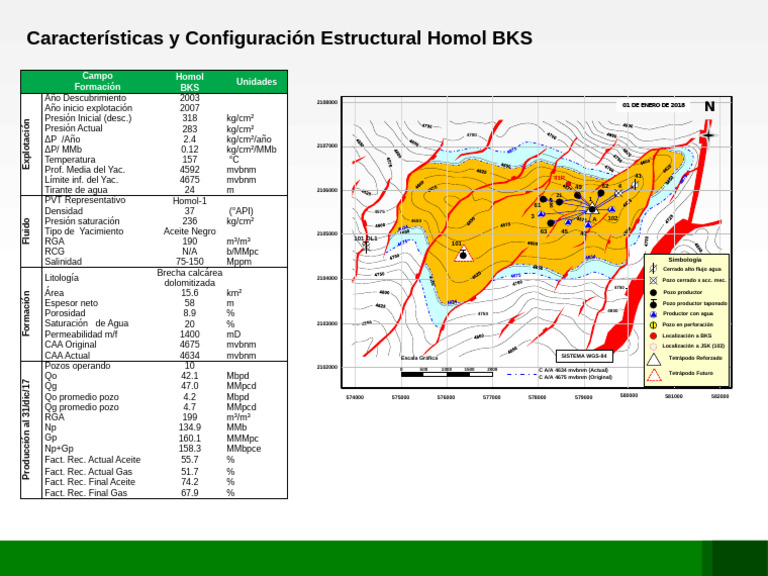Click the 'Año Descubrimiento' value 2003

(x=190, y=98)
